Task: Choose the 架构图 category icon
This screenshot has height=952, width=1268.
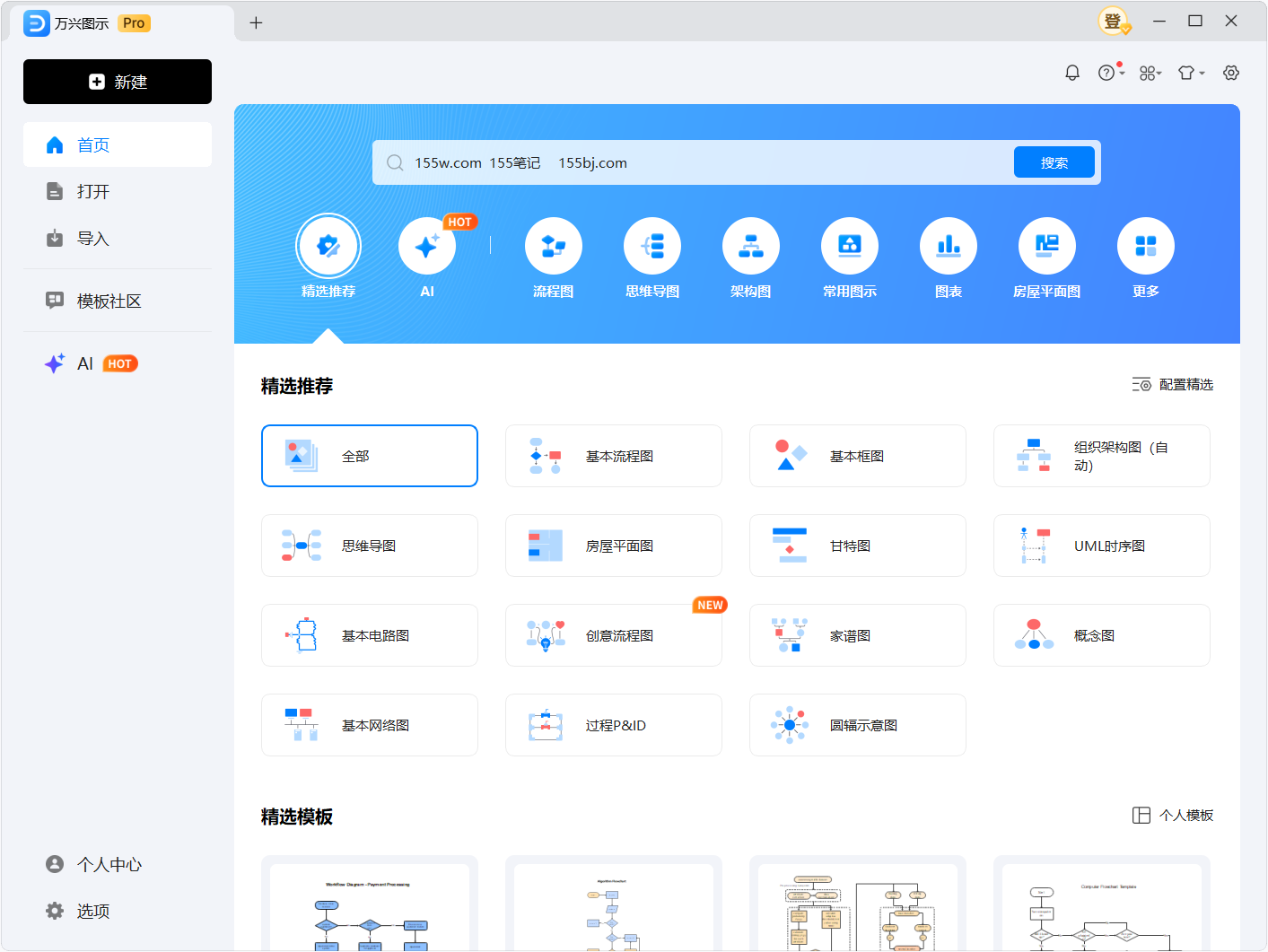Action: pyautogui.click(x=750, y=246)
